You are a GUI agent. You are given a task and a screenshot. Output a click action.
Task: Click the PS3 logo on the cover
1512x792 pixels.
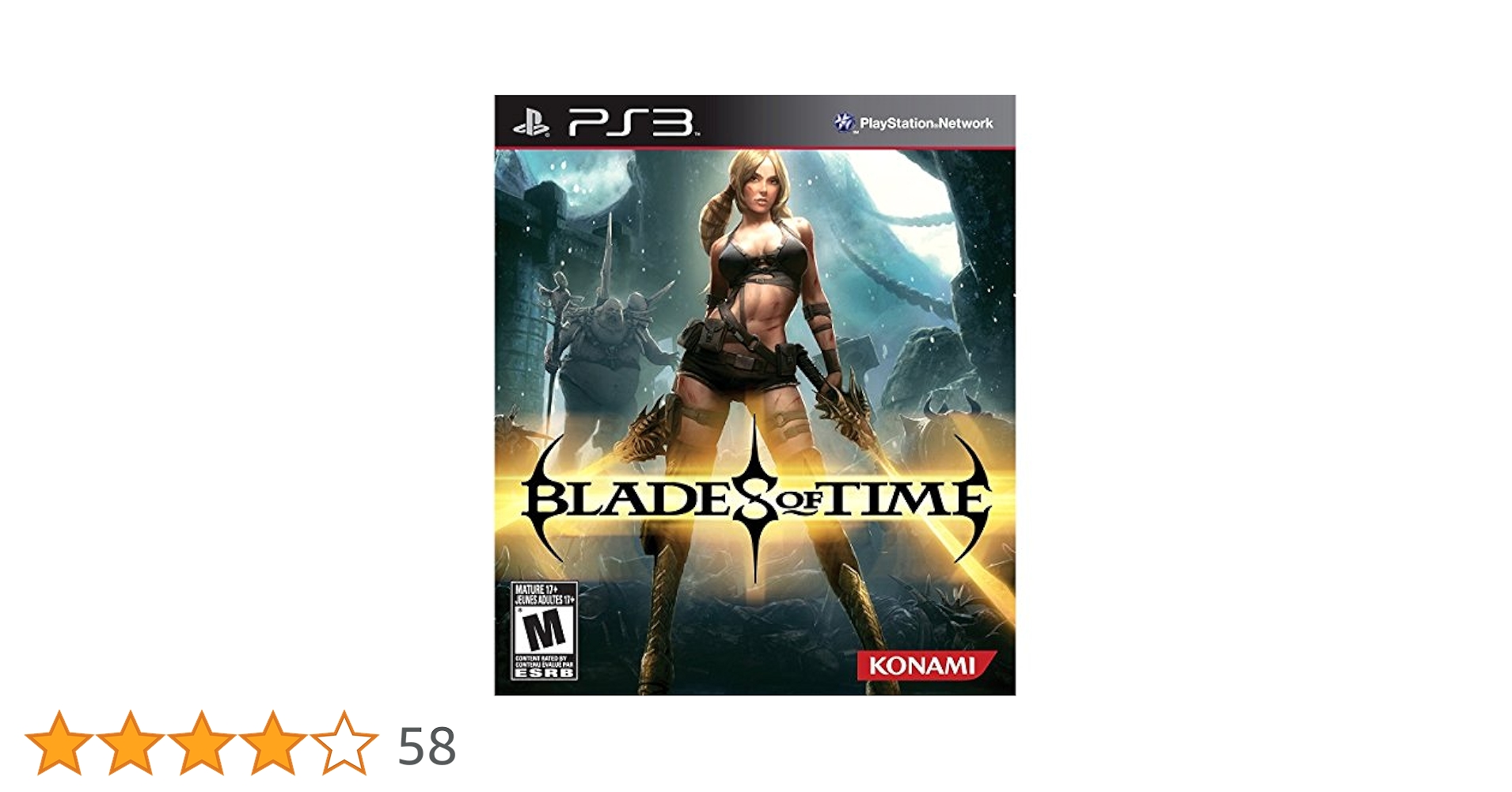[x=632, y=124]
